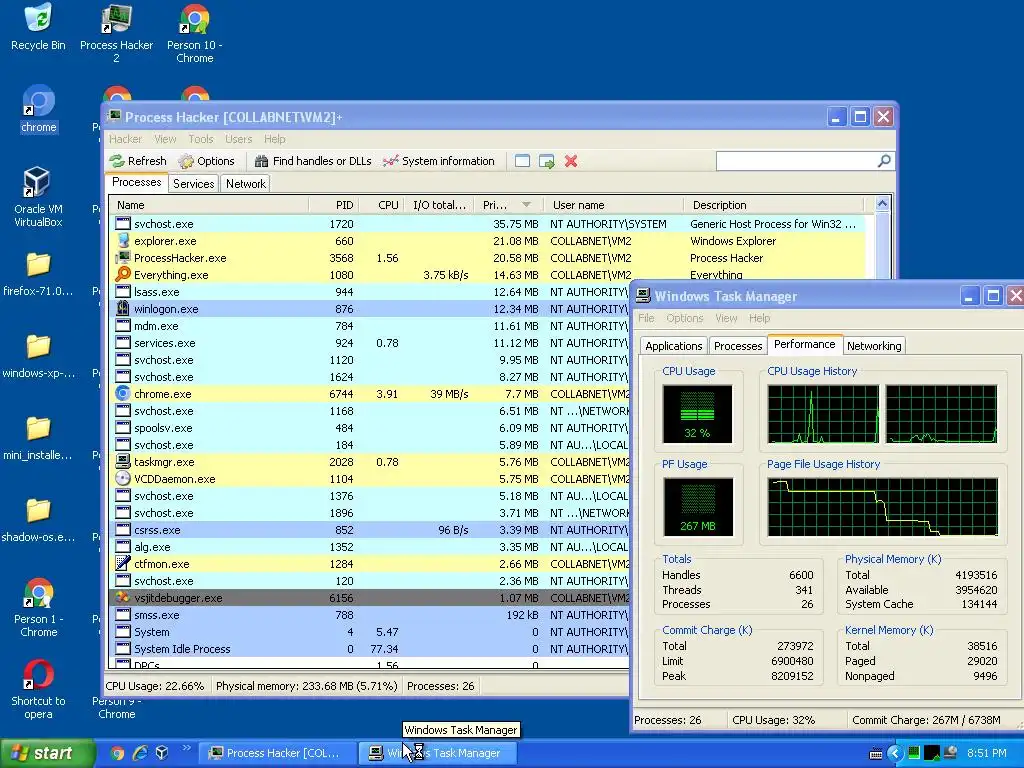
Task: Click the CPU Usage 32% meter
Action: (x=697, y=414)
